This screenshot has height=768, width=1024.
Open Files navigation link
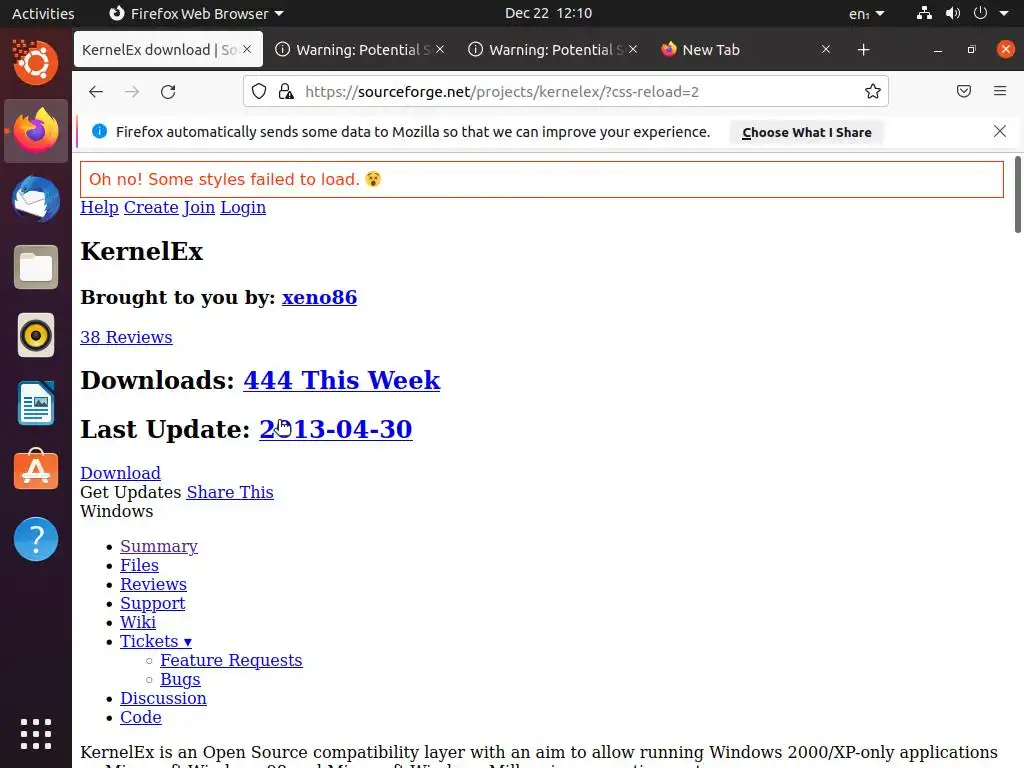tap(139, 565)
